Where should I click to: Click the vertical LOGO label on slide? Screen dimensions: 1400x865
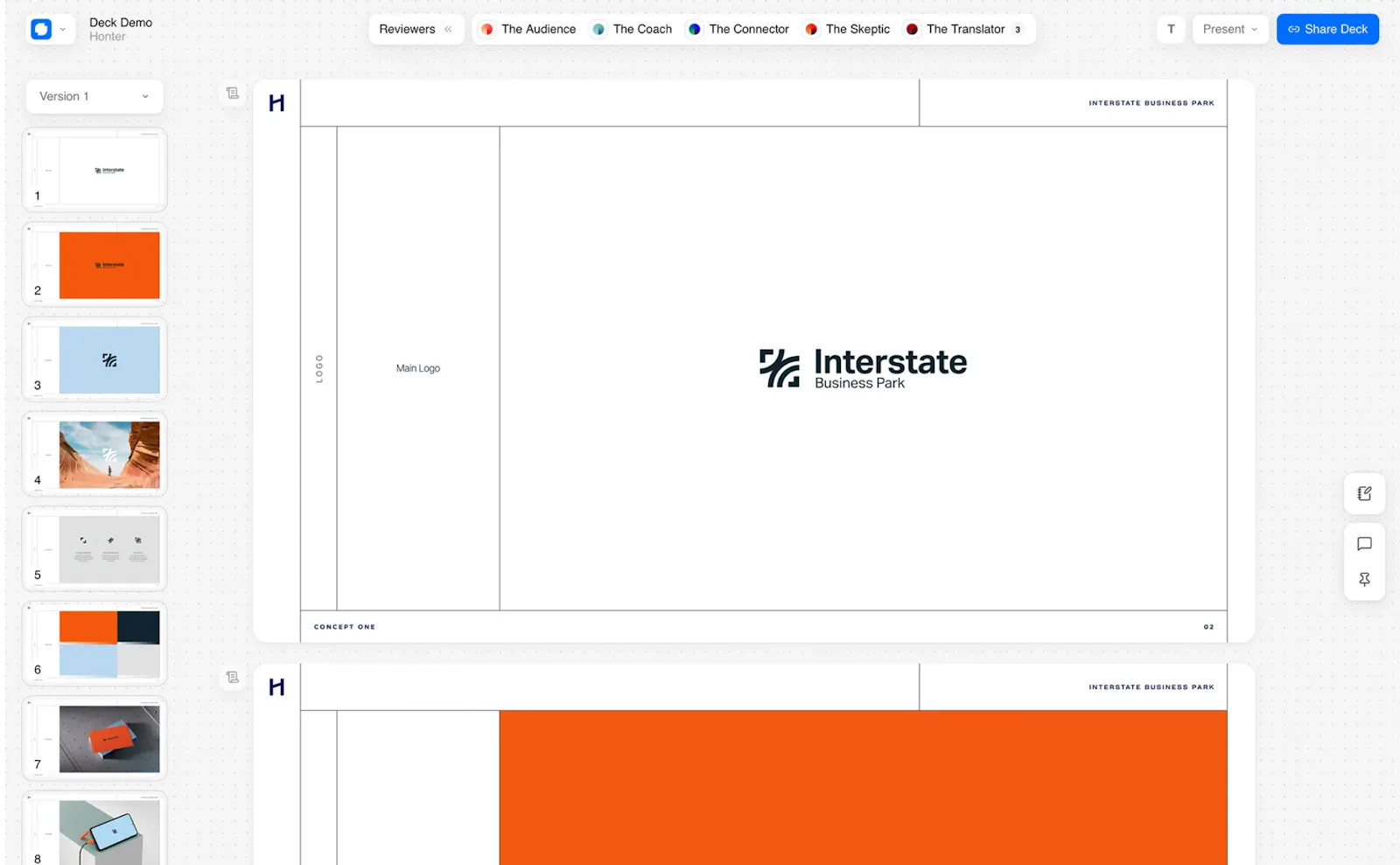click(319, 368)
